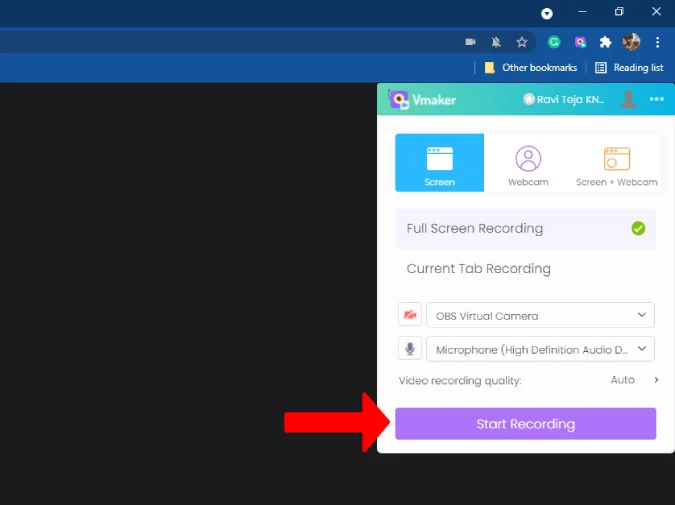Switch to Webcam recording mode

[528, 163]
